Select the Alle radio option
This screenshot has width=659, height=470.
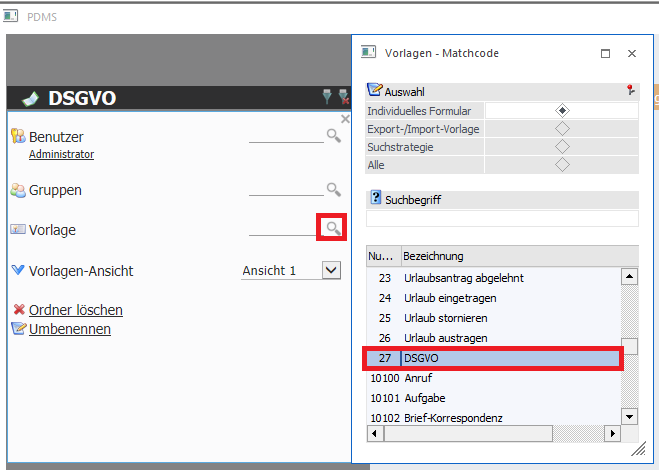click(562, 165)
